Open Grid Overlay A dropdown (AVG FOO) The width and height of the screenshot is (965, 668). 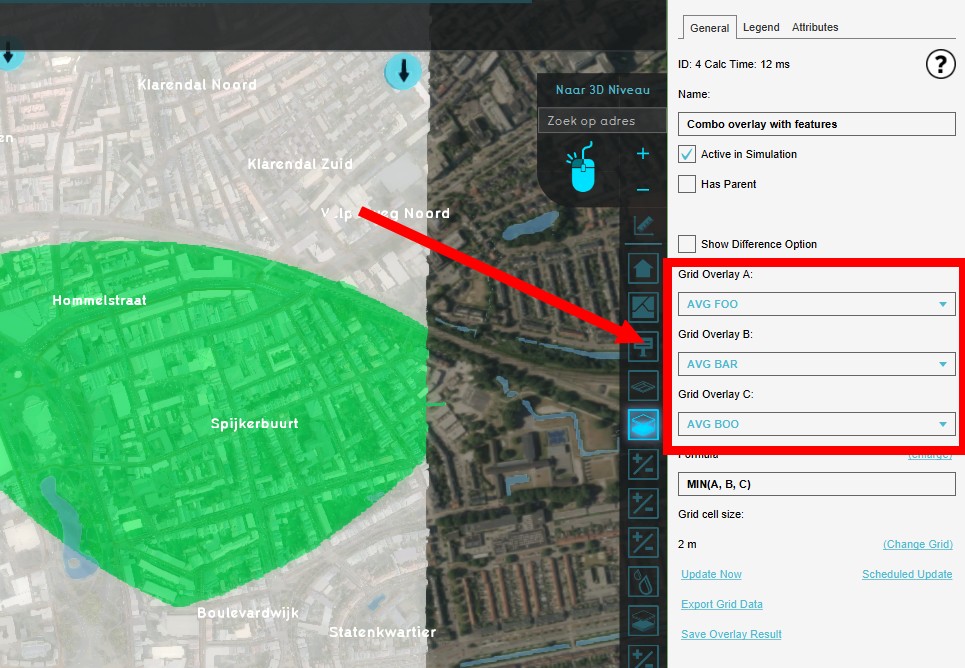point(816,304)
